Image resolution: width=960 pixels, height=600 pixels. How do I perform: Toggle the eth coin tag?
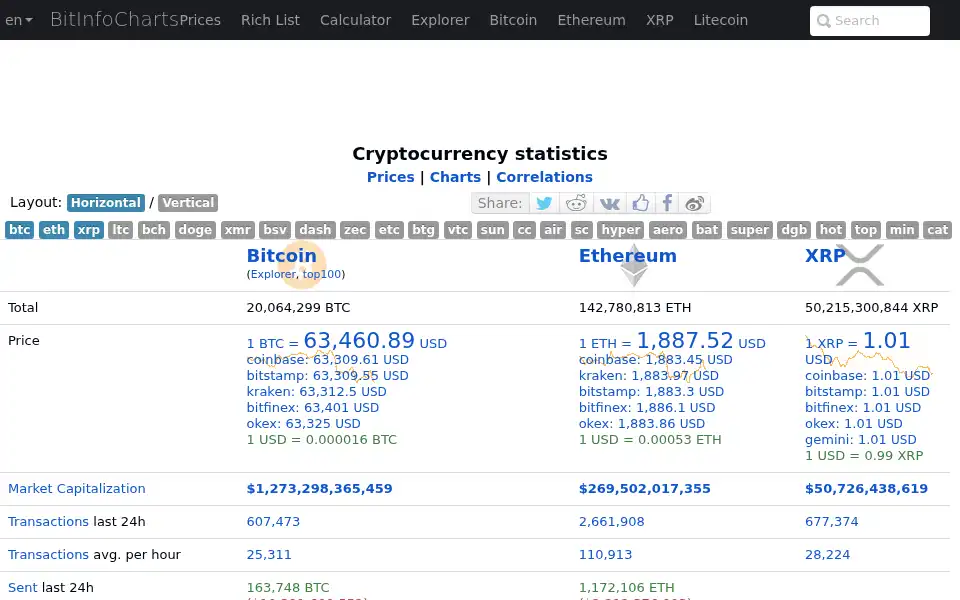(x=54, y=230)
